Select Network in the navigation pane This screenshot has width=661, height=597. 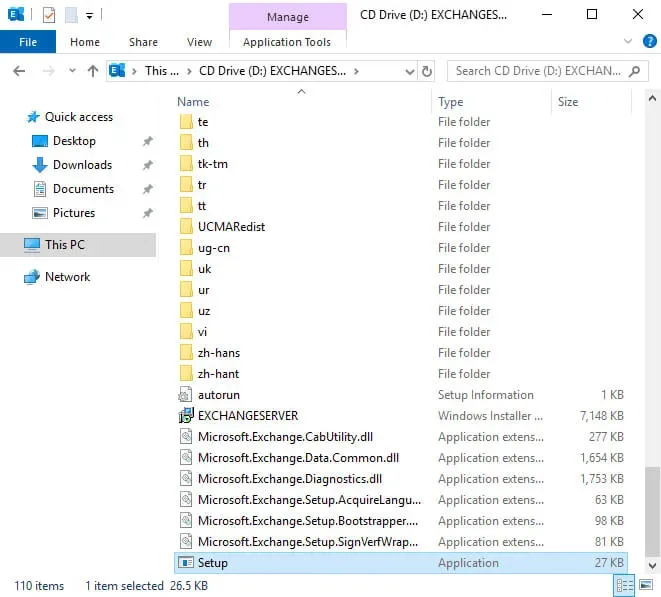67,277
